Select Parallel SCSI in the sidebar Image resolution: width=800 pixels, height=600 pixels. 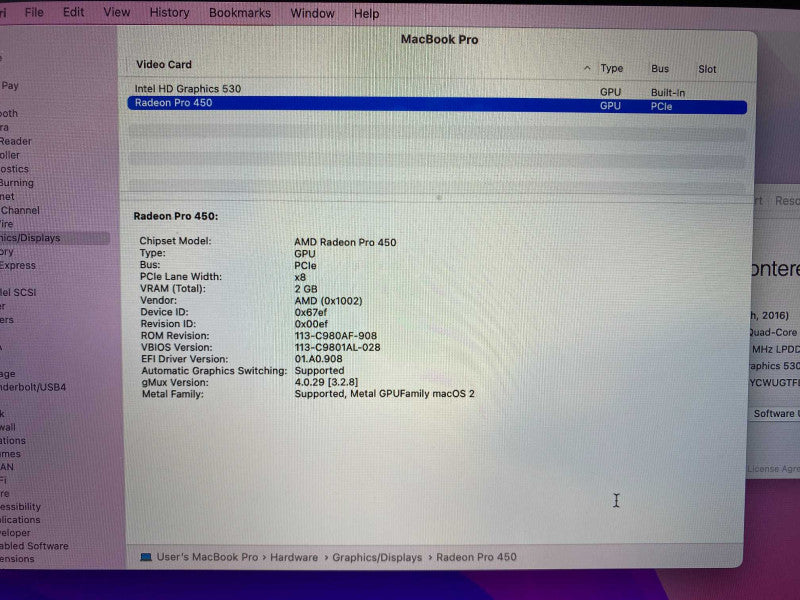18,292
